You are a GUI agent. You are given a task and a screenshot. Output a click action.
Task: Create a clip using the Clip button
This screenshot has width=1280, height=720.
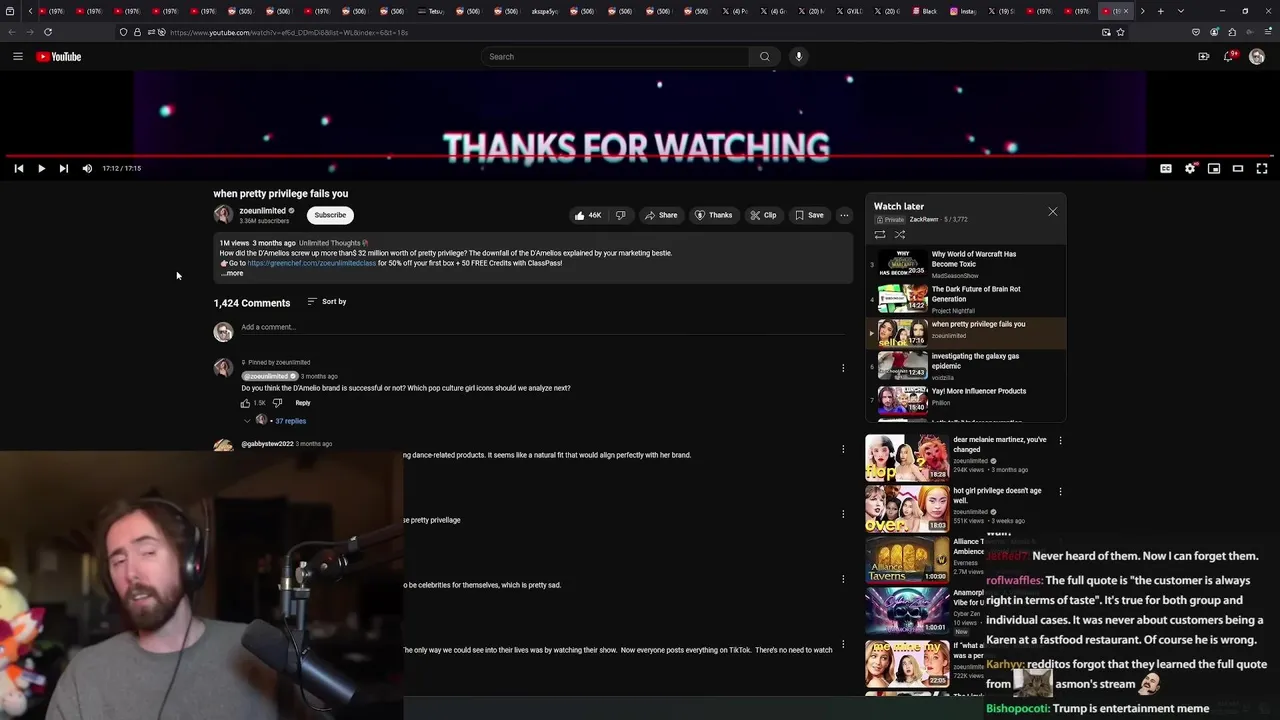(763, 215)
